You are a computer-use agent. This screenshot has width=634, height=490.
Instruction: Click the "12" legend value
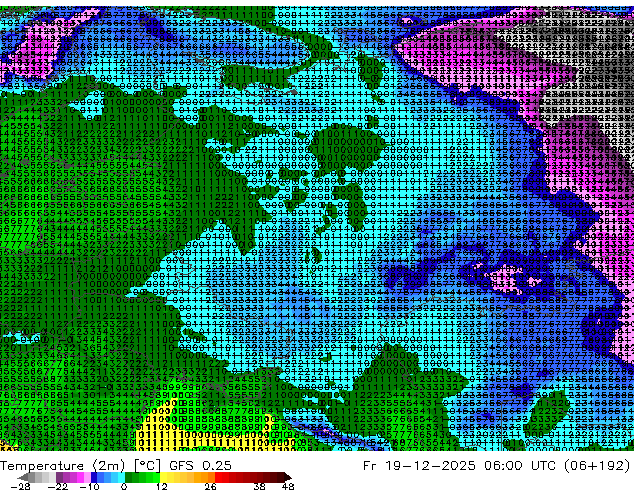pyautogui.click(x=162, y=486)
